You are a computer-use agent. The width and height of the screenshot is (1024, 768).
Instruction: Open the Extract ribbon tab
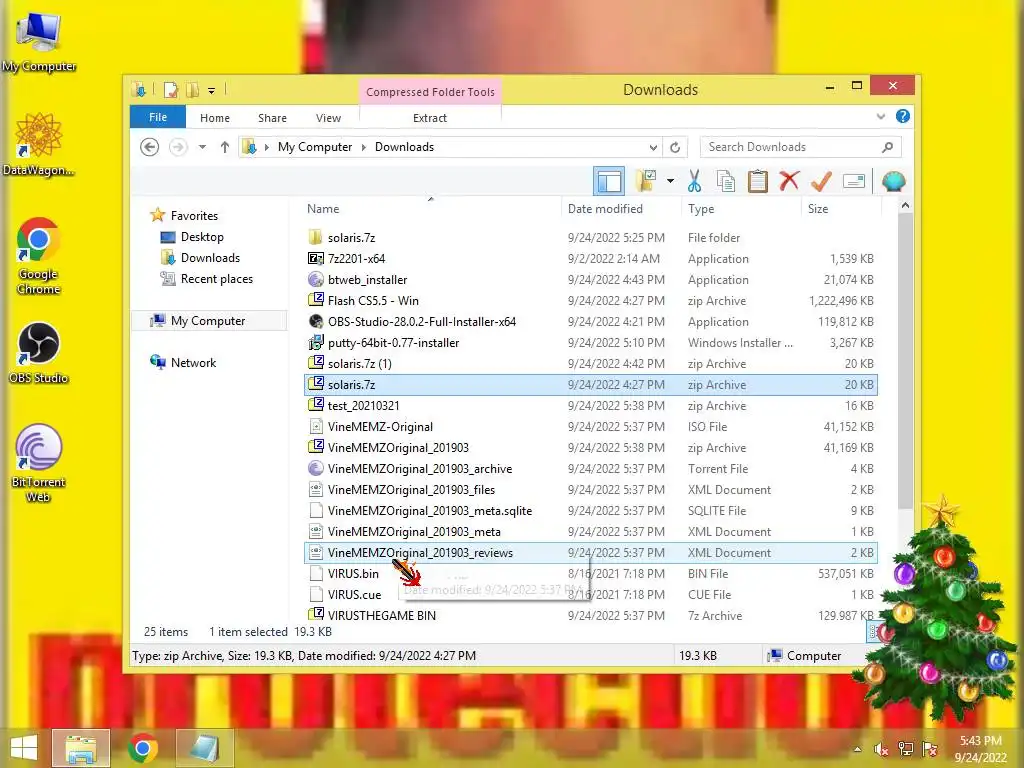pos(430,118)
